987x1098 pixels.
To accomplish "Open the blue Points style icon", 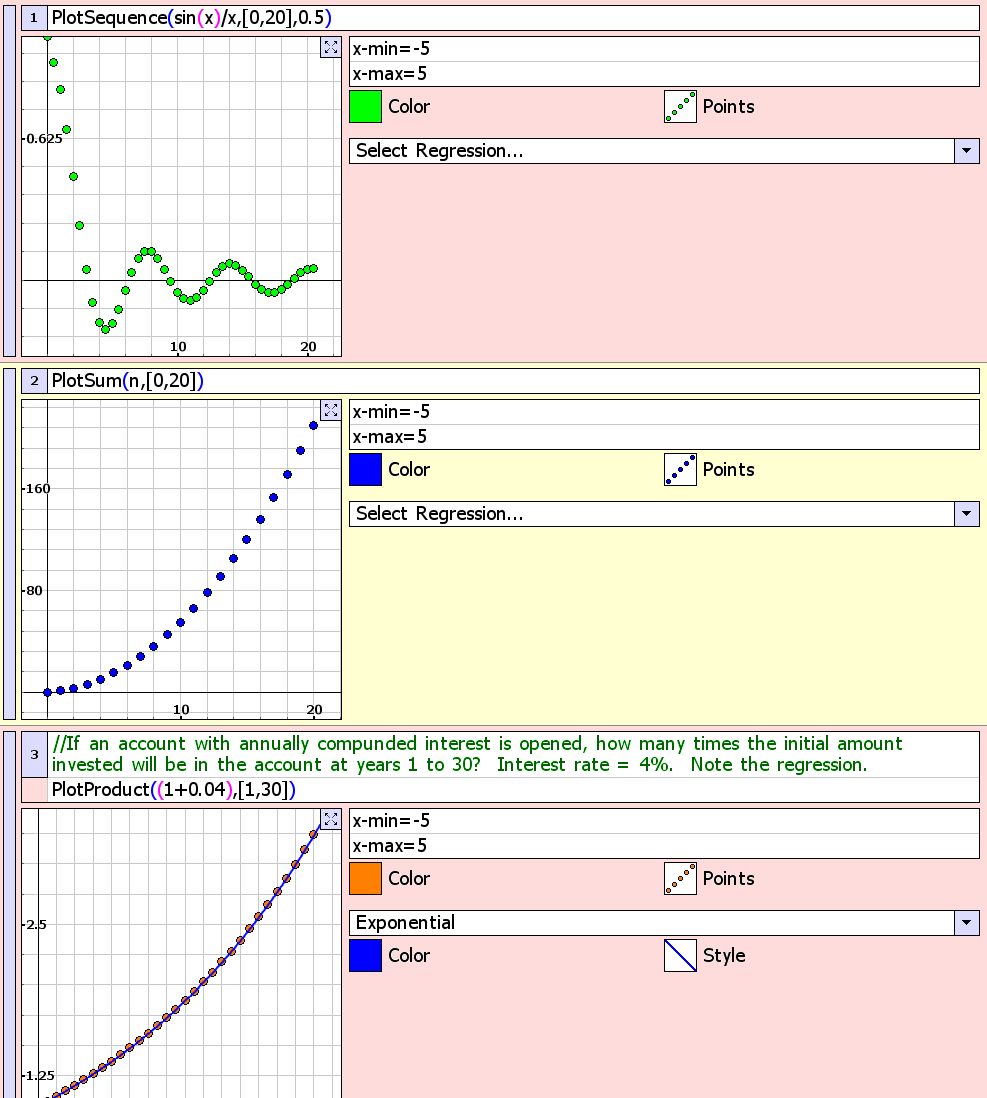I will [x=680, y=469].
